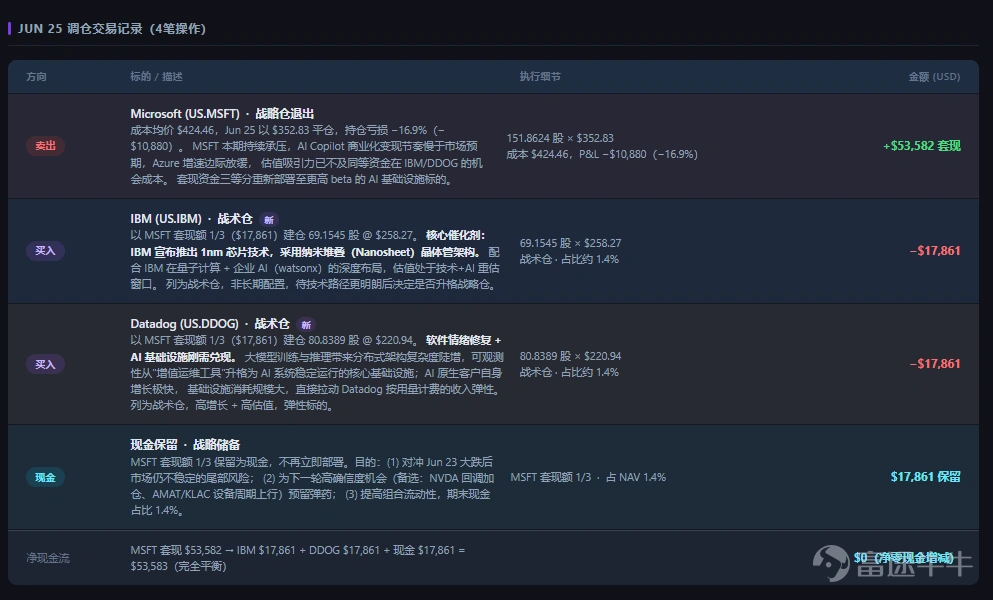Click the $0 (净零现金增减) total
The height and width of the screenshot is (600, 993).
[904, 558]
